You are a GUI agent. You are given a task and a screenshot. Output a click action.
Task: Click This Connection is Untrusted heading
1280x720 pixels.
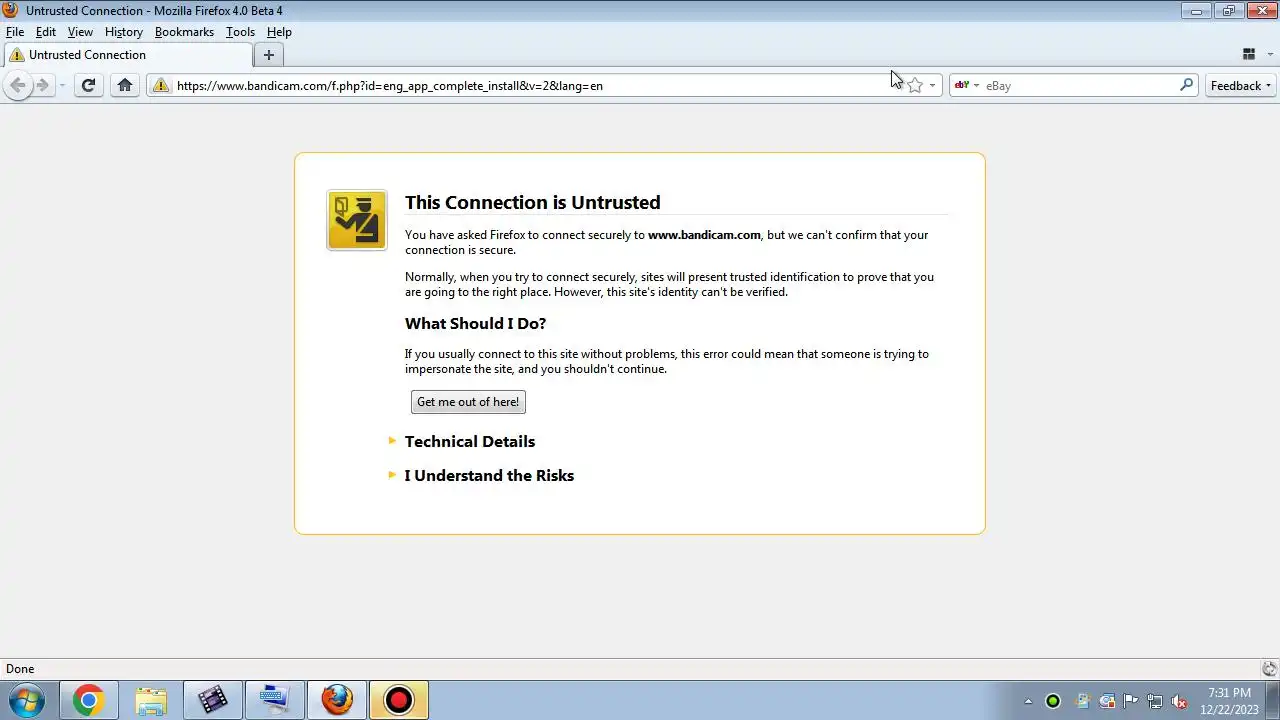click(532, 202)
